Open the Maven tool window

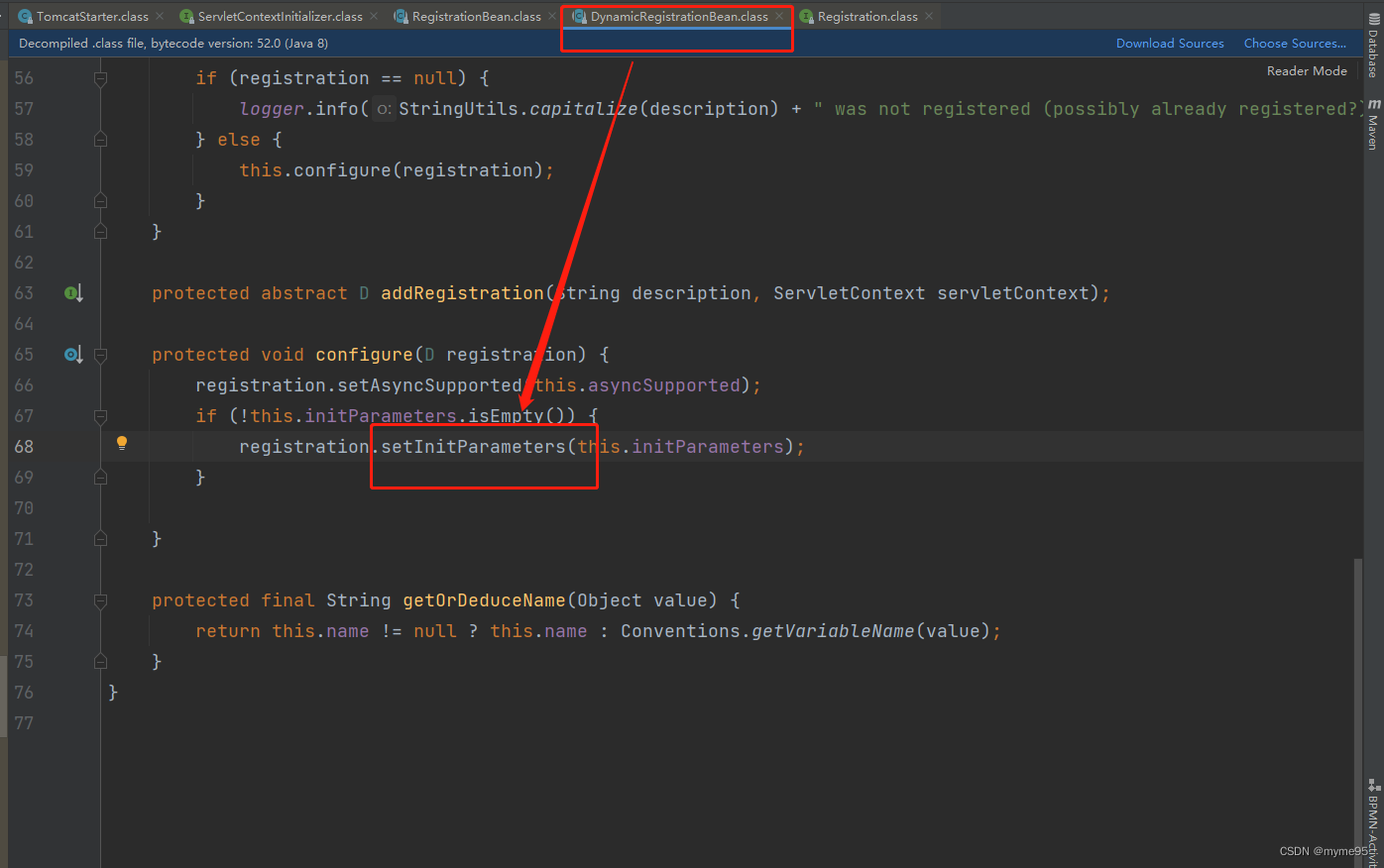click(1374, 119)
